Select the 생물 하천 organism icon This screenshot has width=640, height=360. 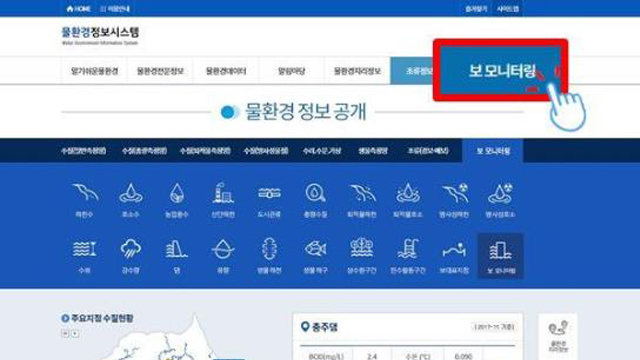[269, 256]
